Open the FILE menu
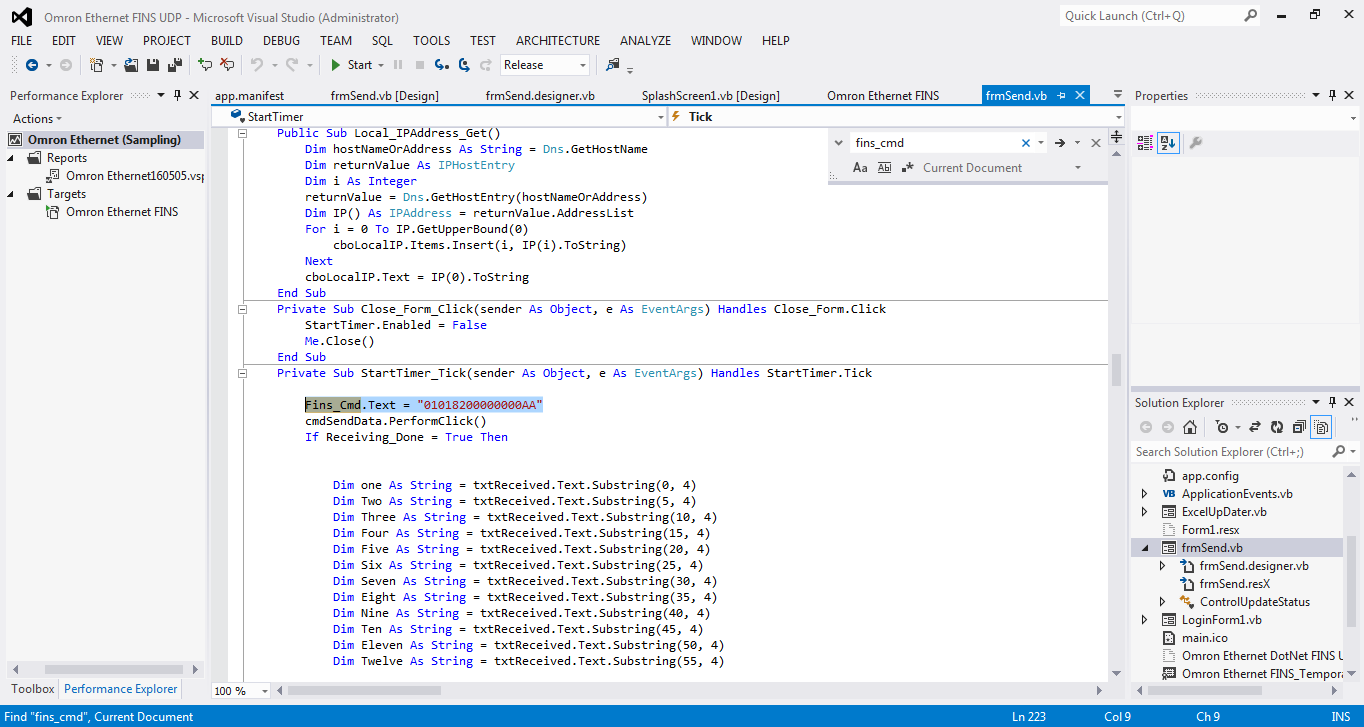Screen dimensions: 1364x727 pyautogui.click(x=22, y=41)
